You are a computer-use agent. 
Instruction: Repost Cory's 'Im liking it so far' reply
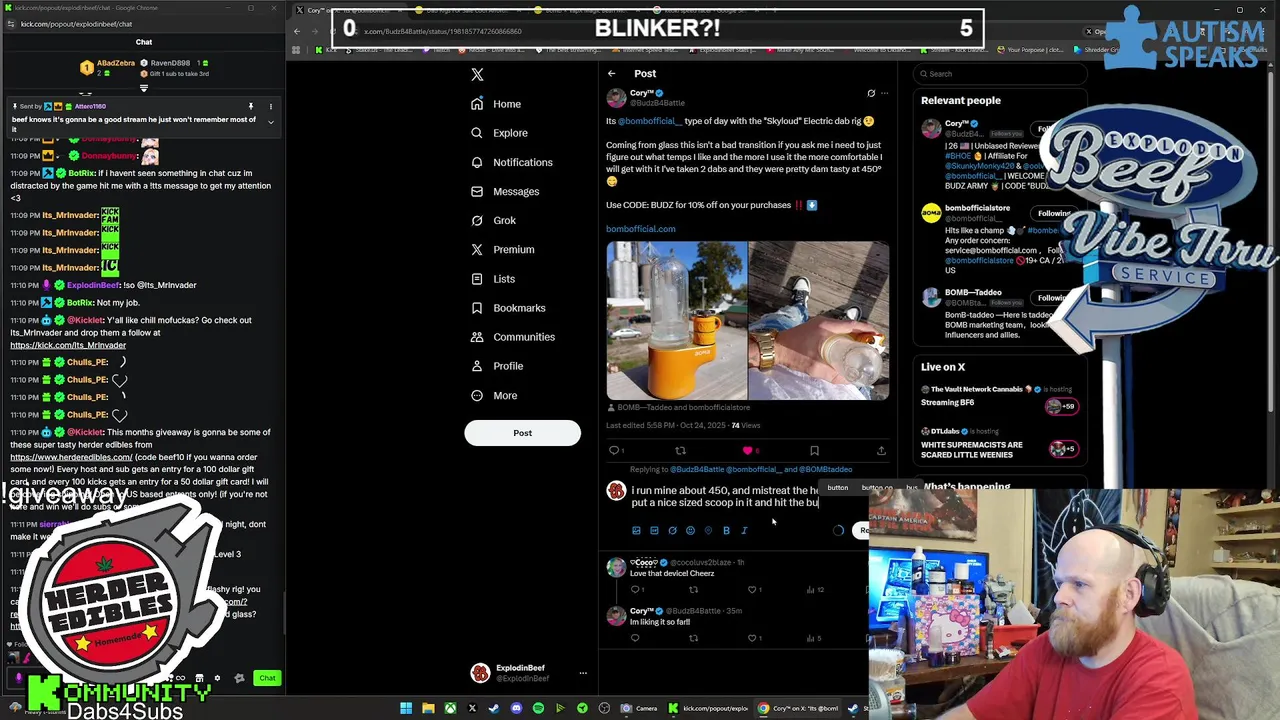tap(693, 638)
